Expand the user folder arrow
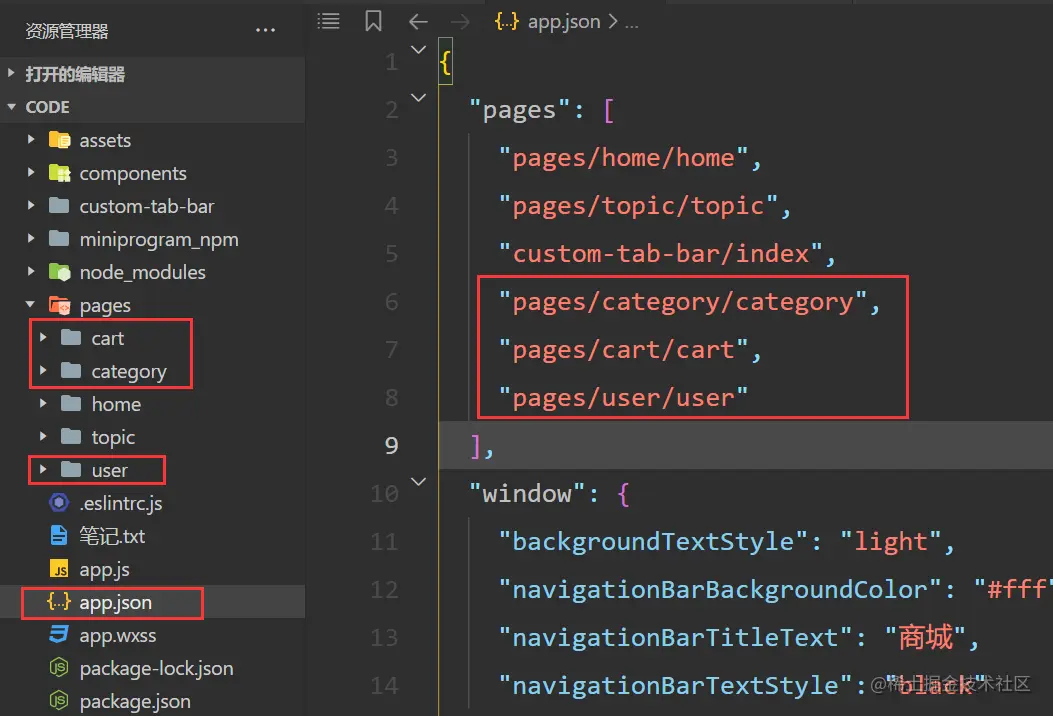The image size is (1053, 716). [43, 469]
